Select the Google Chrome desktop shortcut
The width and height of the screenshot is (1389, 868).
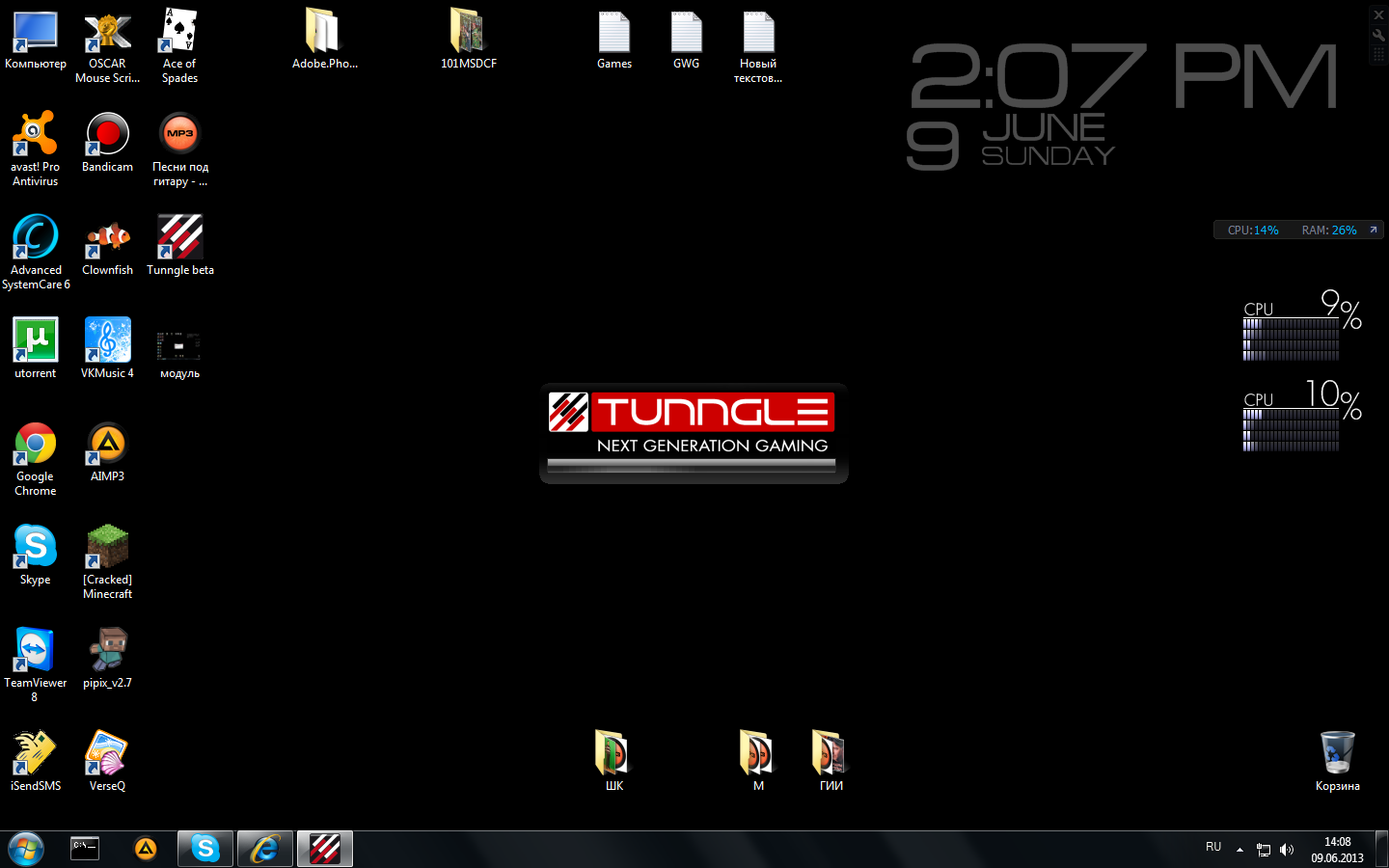point(36,459)
